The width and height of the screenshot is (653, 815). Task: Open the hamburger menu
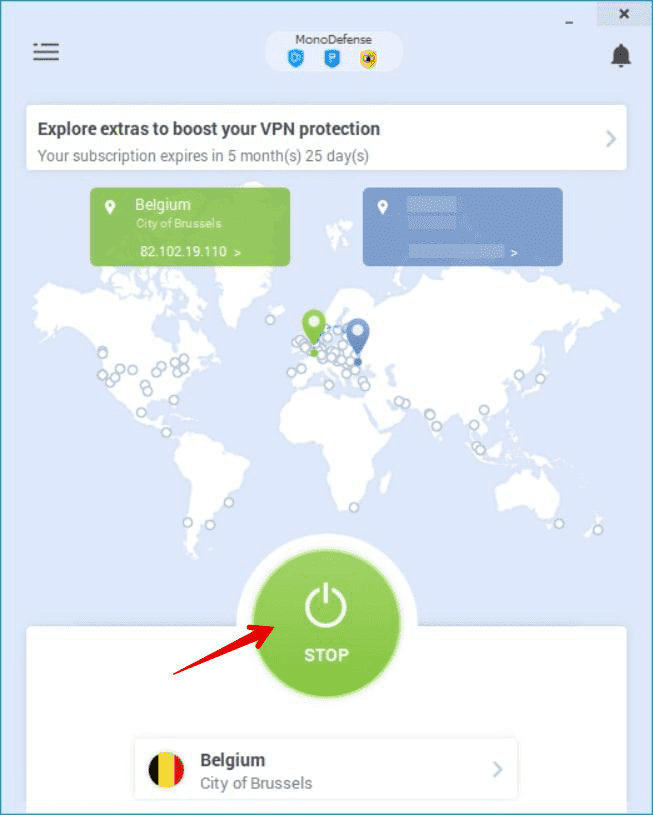pos(46,51)
